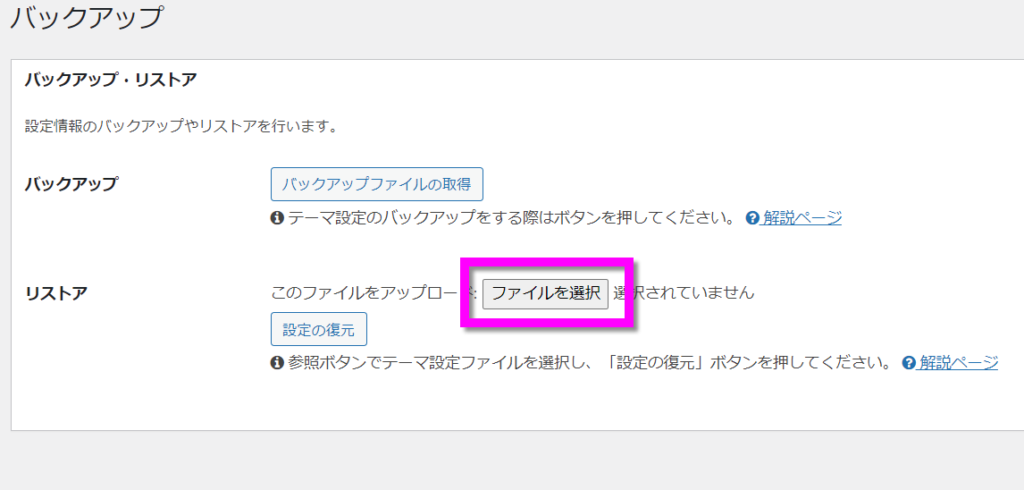Click the 設定の復元 button

tap(318, 329)
